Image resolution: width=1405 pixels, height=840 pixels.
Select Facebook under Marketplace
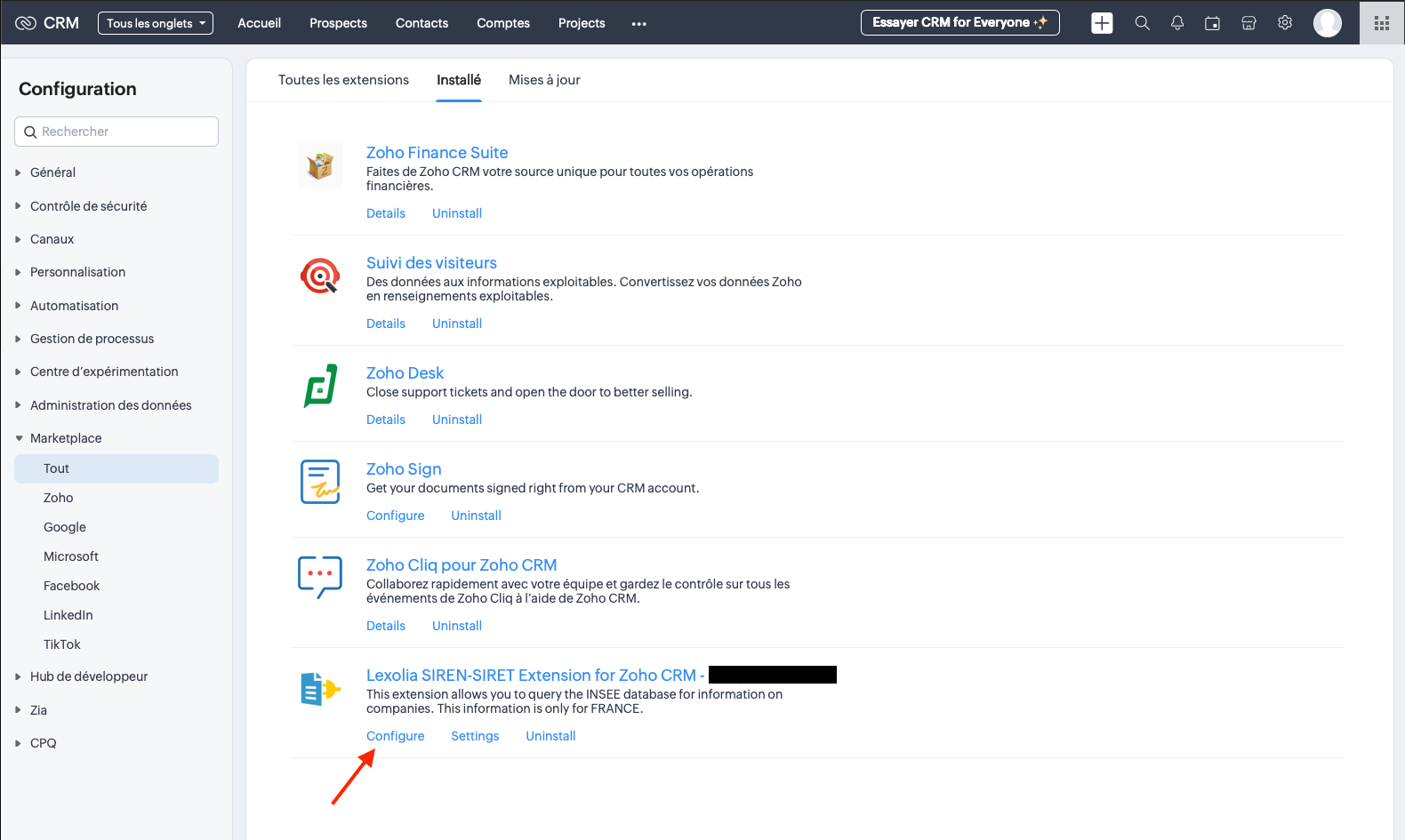72,586
